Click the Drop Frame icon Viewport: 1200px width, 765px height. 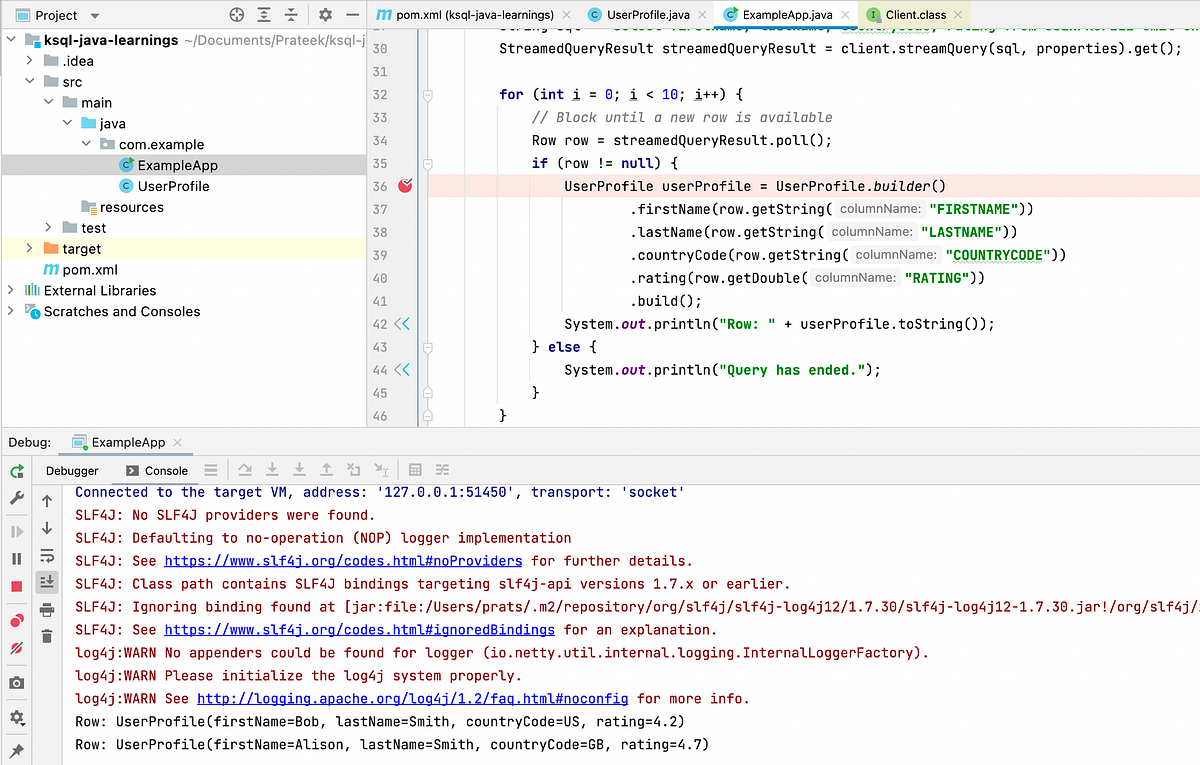(x=353, y=470)
